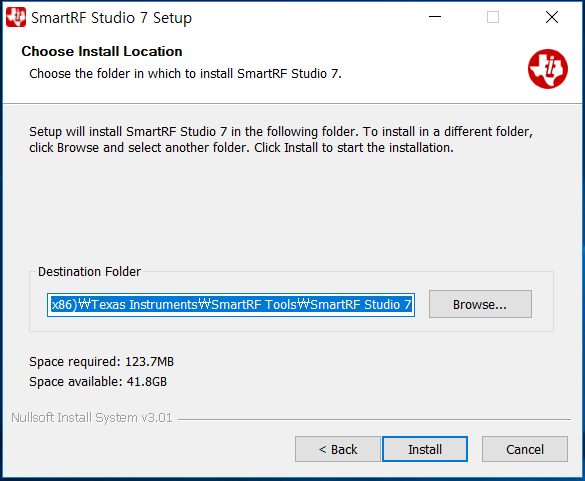
Task: Click inside the Destination Folder path field
Action: [231, 304]
